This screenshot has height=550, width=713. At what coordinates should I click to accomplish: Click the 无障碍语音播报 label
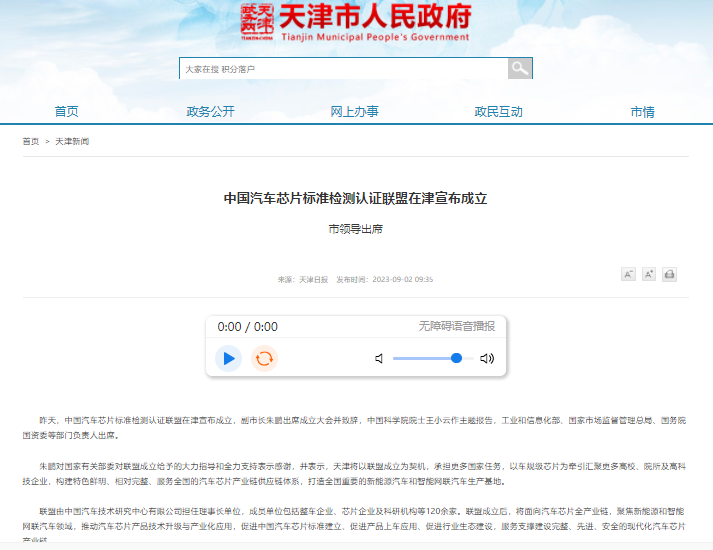tap(457, 326)
